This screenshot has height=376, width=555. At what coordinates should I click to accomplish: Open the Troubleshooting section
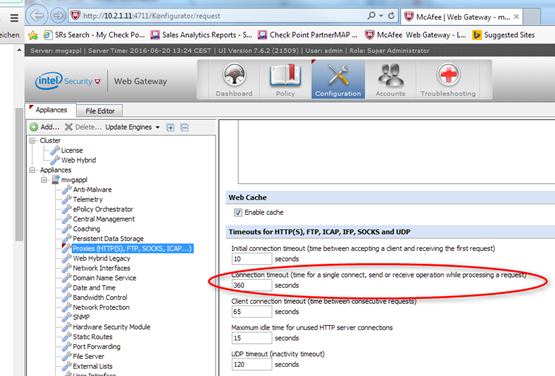click(x=448, y=80)
